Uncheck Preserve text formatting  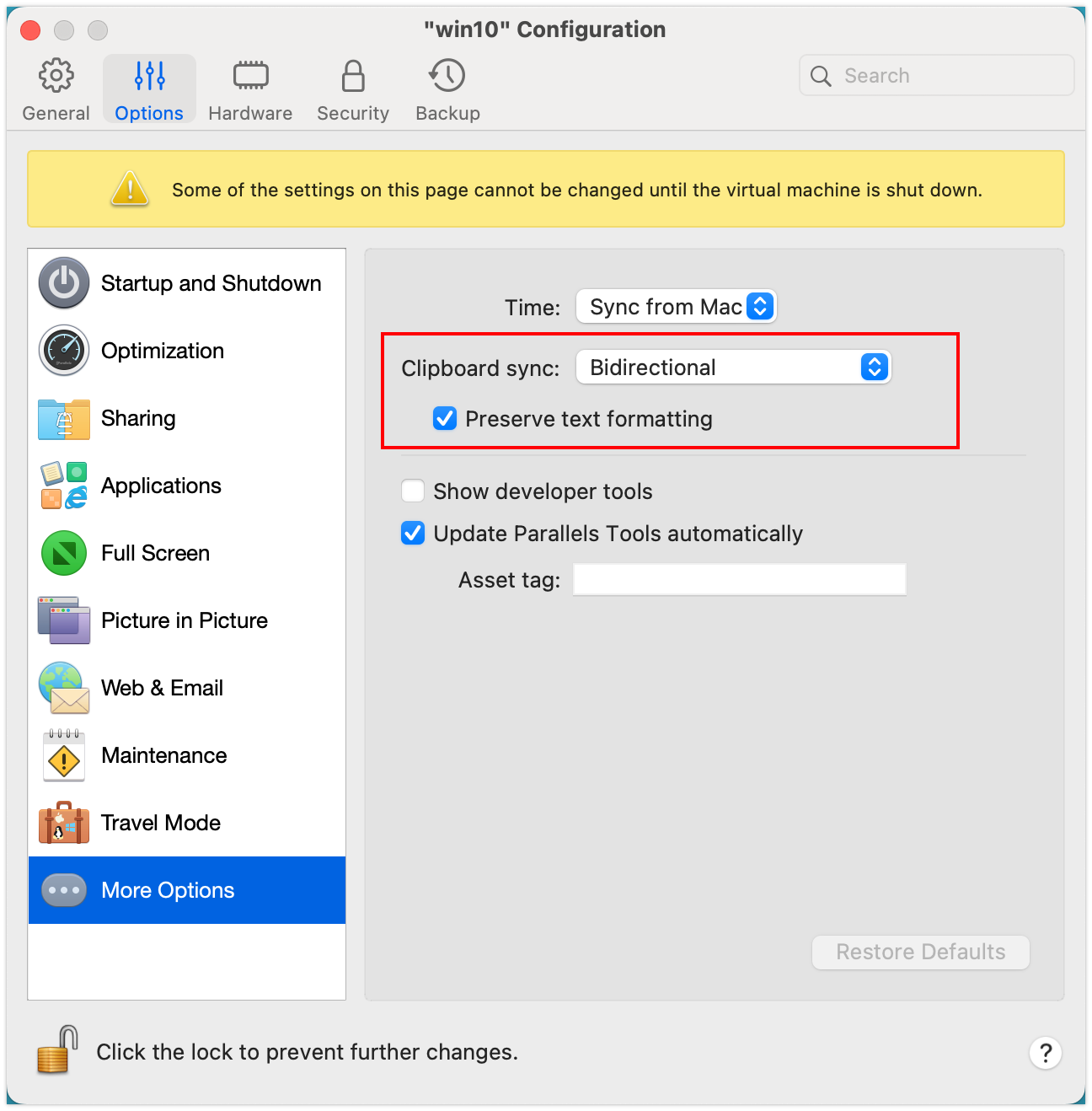tap(445, 418)
